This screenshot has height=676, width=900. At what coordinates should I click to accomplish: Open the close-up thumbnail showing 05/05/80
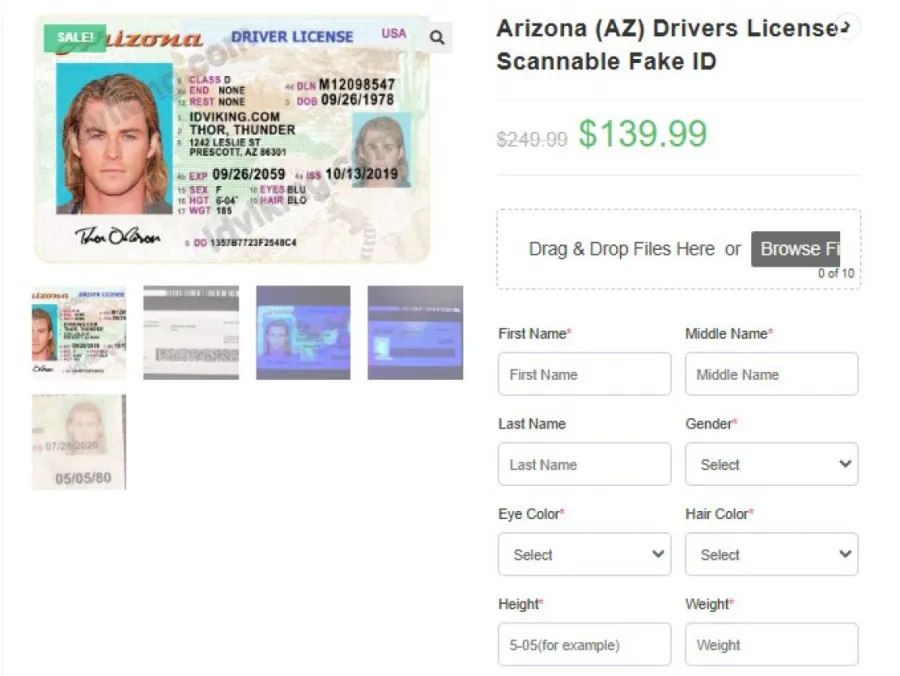[x=79, y=442]
